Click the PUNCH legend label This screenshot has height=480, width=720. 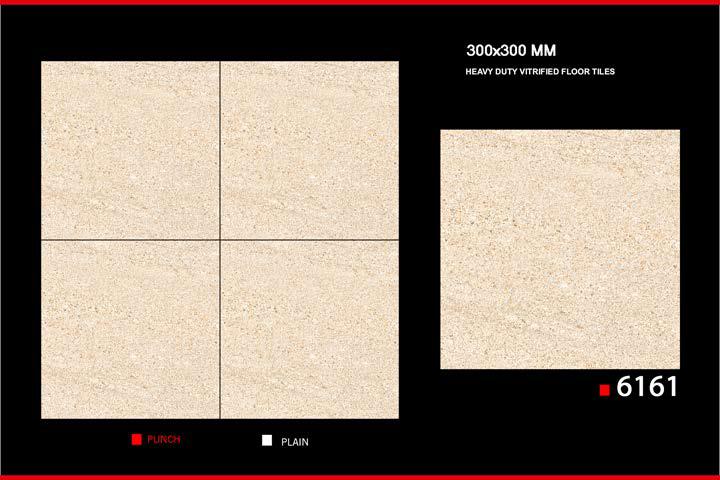[163, 440]
